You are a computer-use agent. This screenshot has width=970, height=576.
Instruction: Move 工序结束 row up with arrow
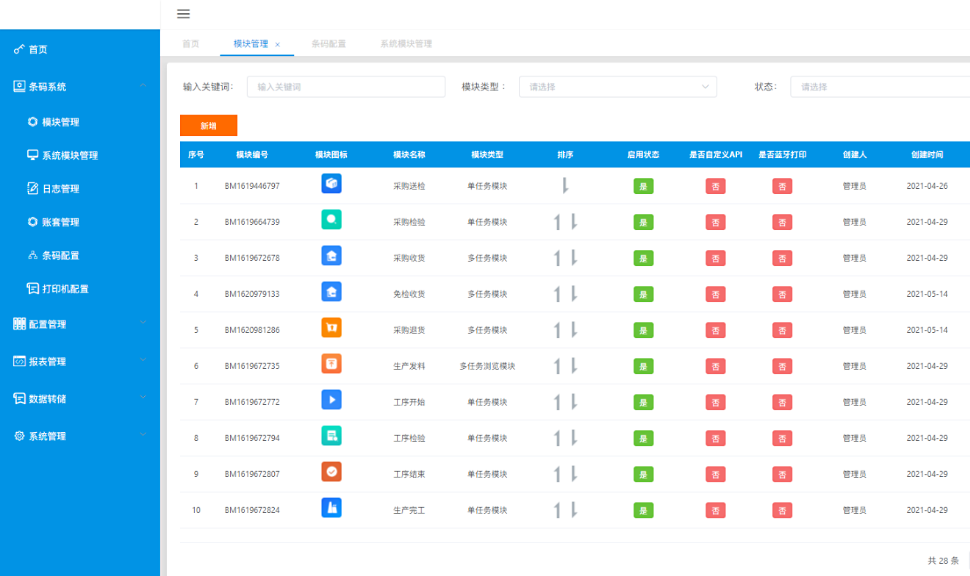(x=557, y=474)
